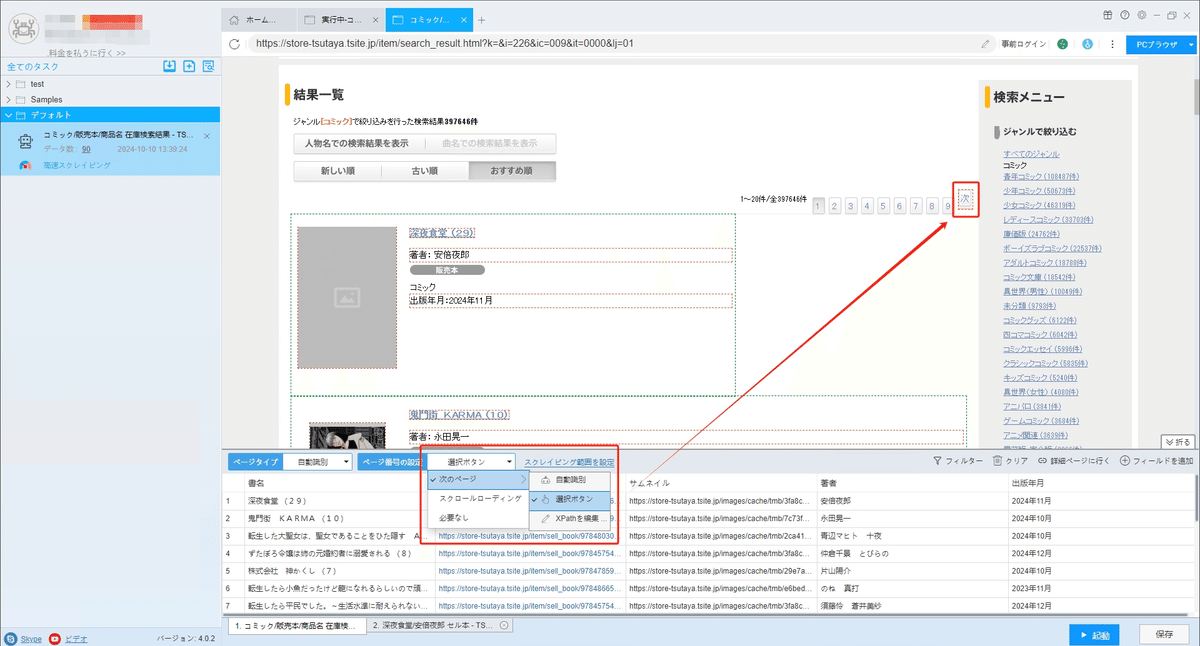Click the 保存 save button
Viewport: 1200px width, 646px height.
click(1164, 634)
